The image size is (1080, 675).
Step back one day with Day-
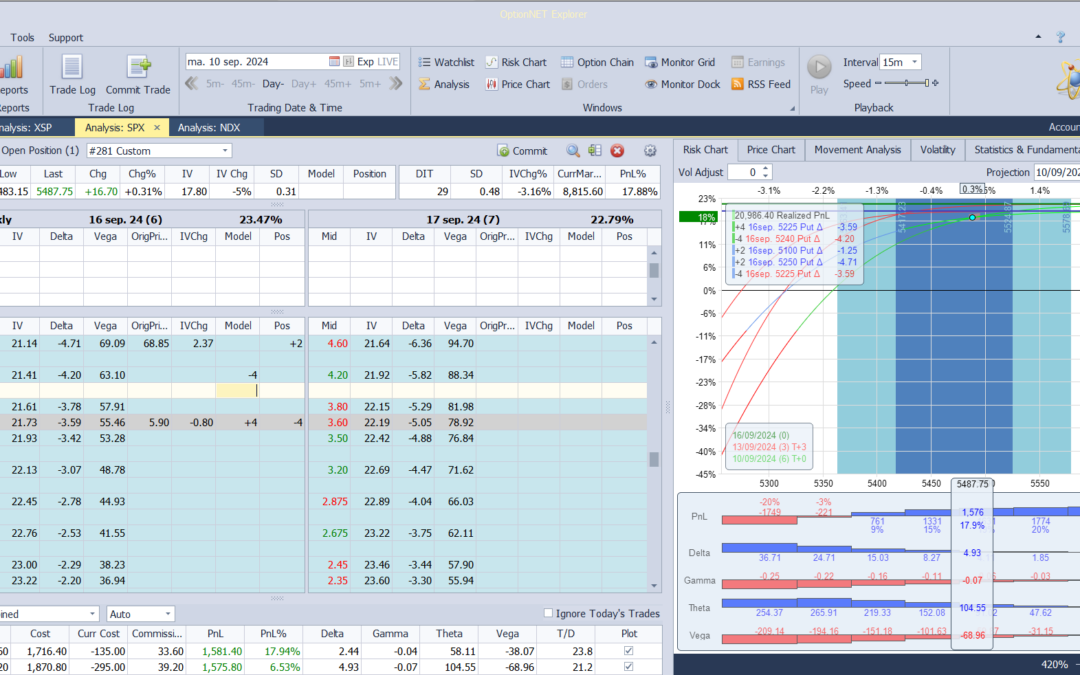(273, 84)
